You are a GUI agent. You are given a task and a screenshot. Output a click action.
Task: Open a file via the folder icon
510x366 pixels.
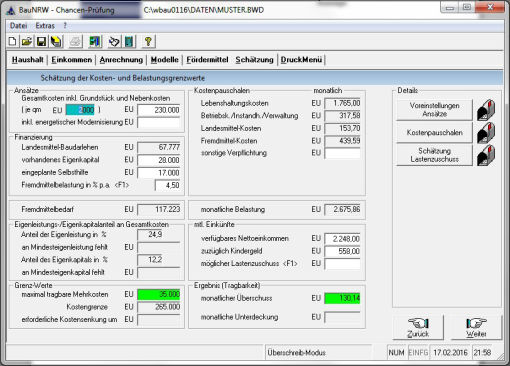(x=27, y=42)
